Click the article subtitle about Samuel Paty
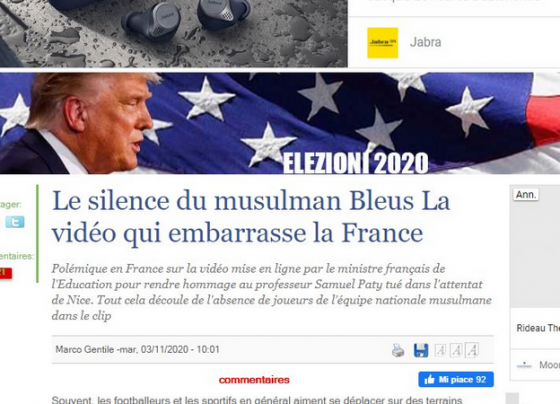This screenshot has height=404, width=560. 271,292
